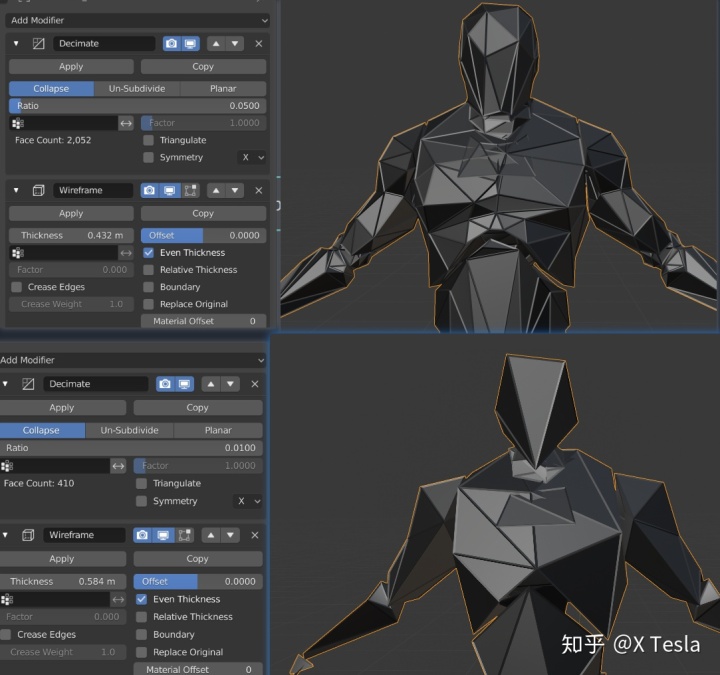Toggle viewport display of top Decimate modifier
This screenshot has height=675, width=720.
191,44
